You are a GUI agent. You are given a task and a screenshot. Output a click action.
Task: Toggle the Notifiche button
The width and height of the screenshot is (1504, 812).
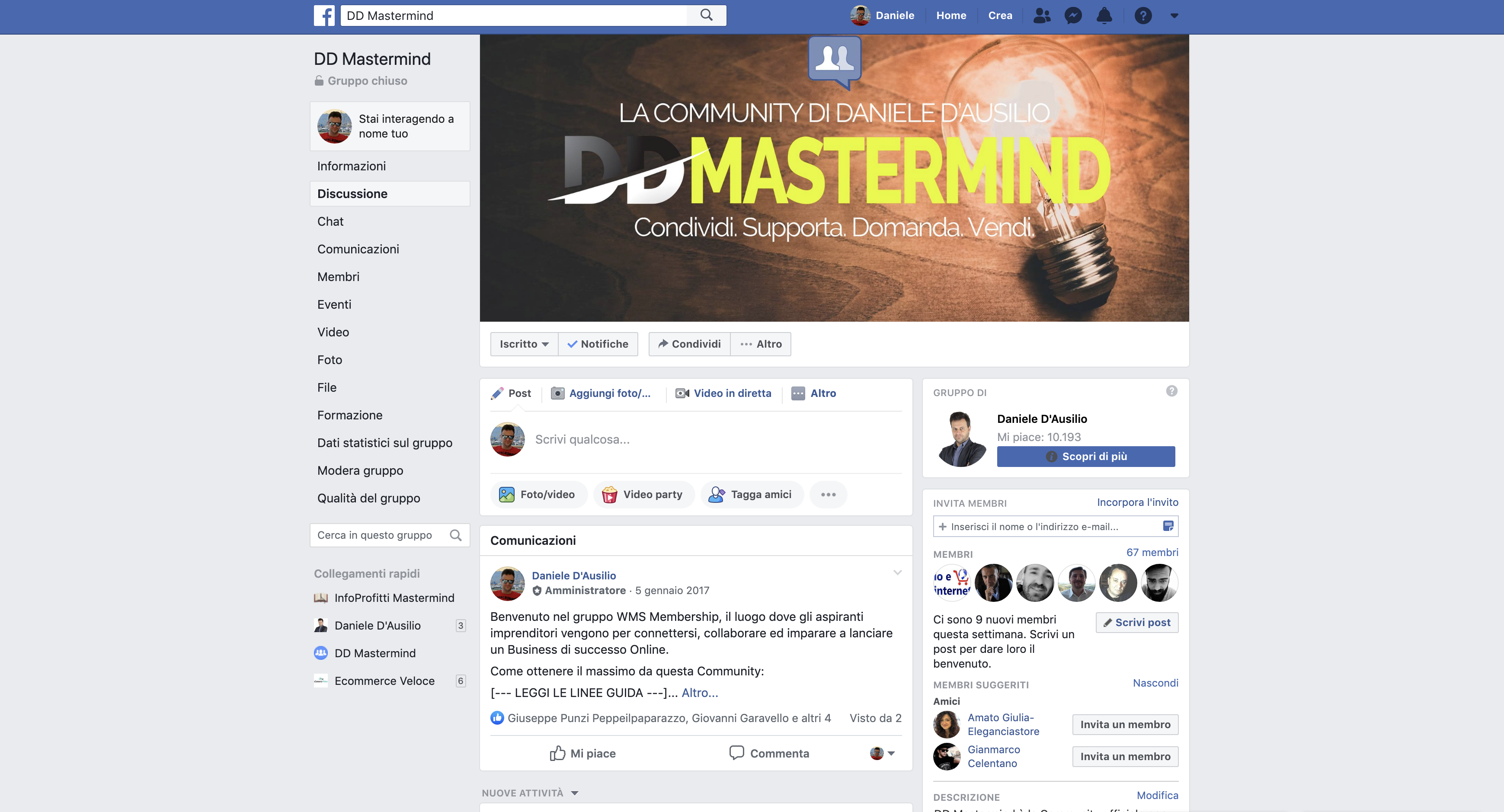(598, 344)
